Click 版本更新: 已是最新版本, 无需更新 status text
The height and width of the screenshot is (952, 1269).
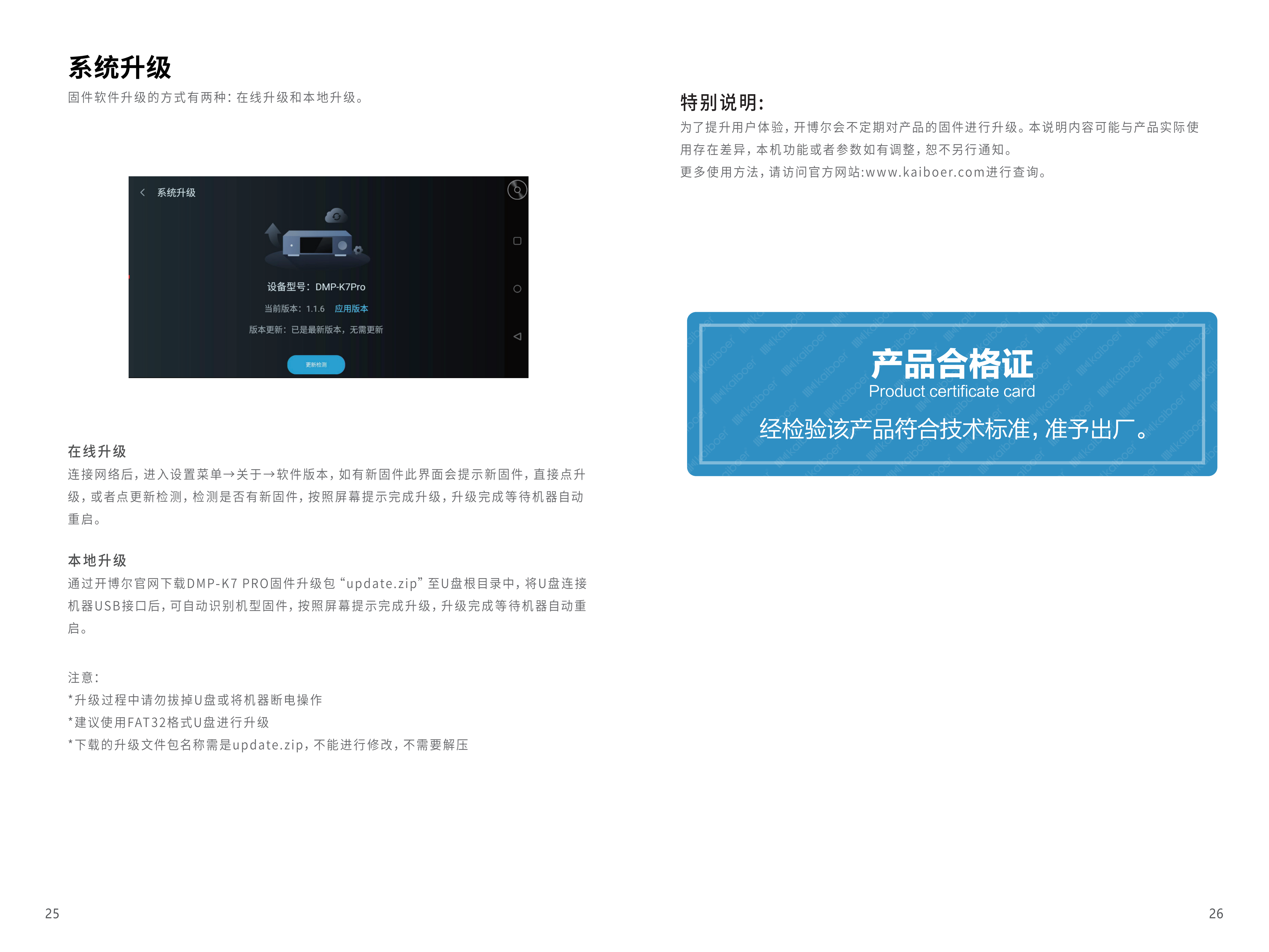coord(316,330)
